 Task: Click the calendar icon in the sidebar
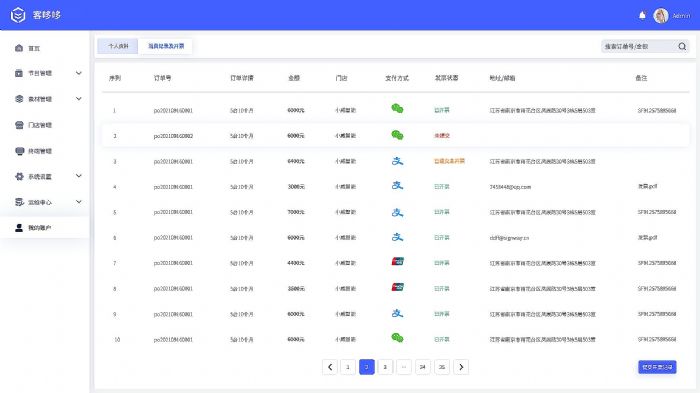click(19, 73)
